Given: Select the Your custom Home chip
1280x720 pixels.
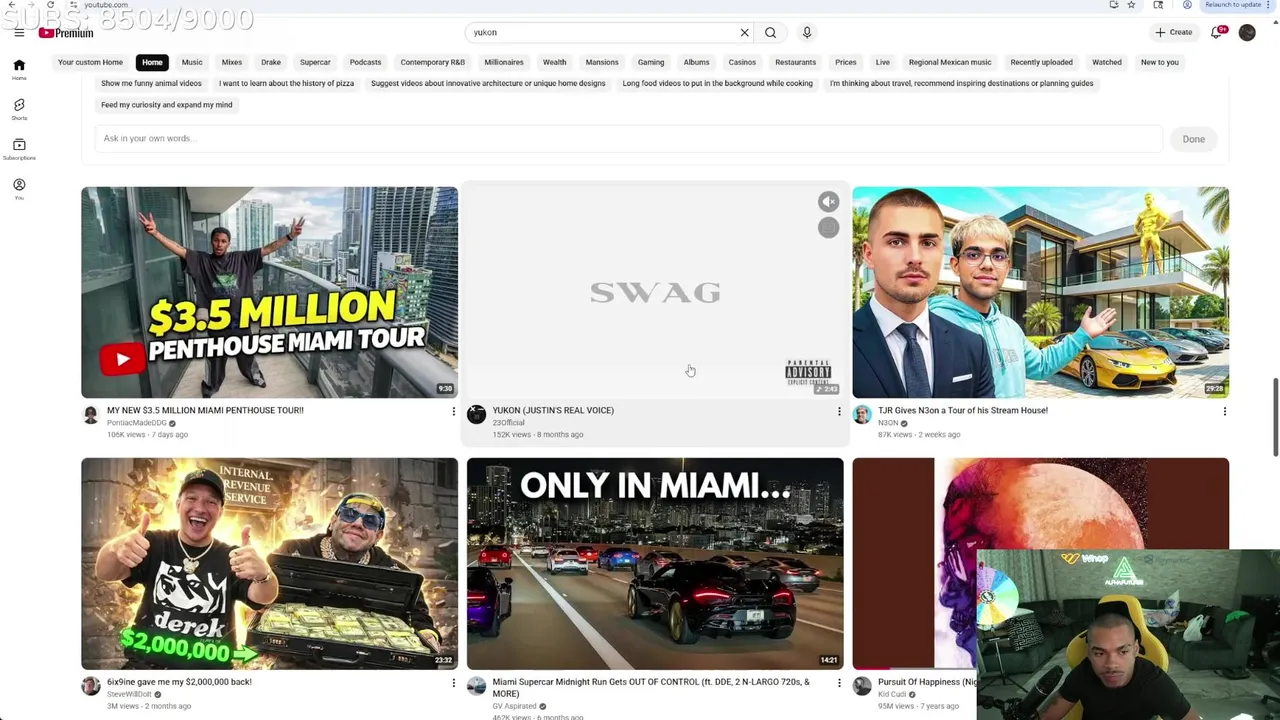Looking at the screenshot, I should click(90, 62).
